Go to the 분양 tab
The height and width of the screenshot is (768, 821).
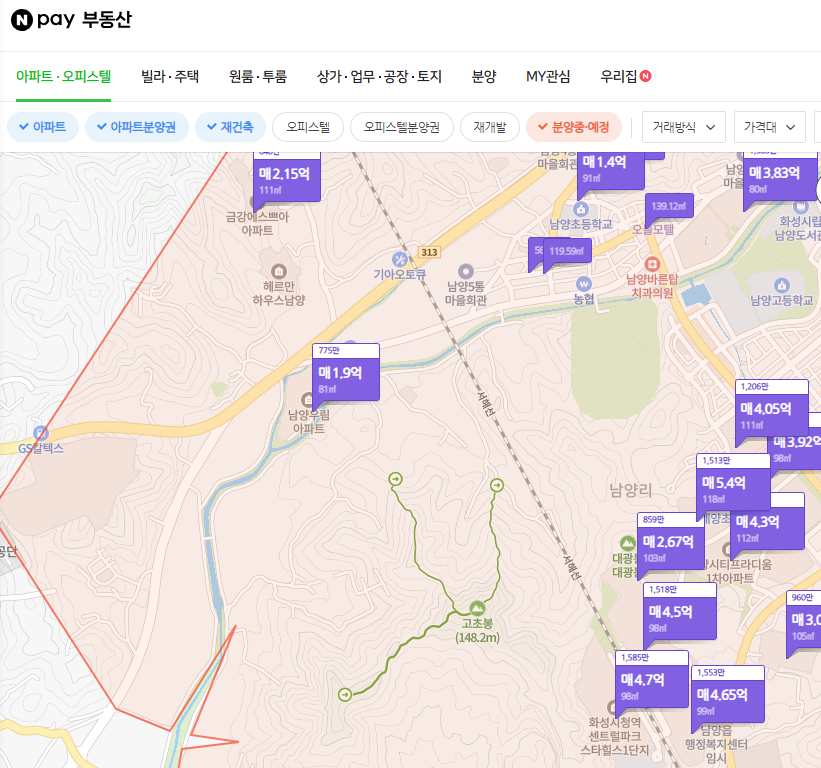coord(484,76)
